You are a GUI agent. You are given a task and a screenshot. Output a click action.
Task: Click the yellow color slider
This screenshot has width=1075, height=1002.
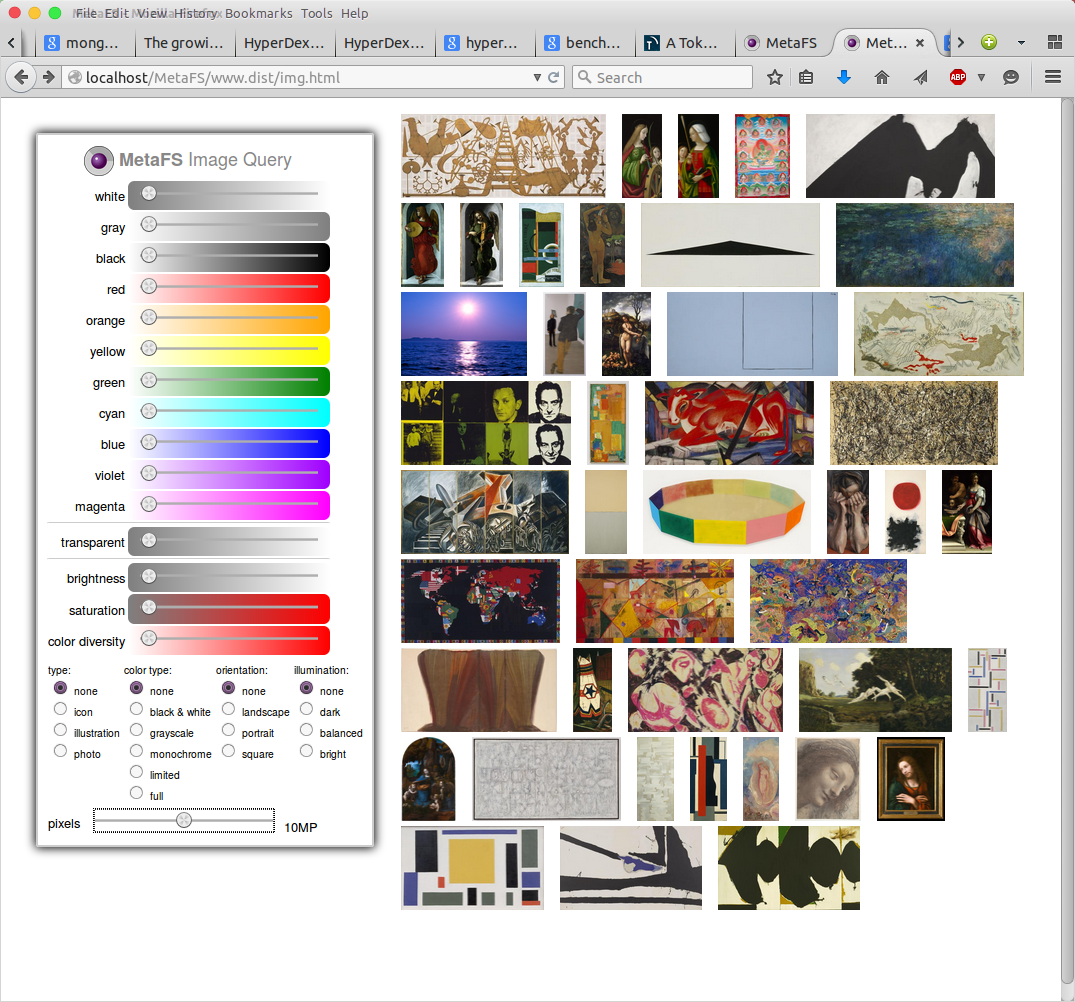[230, 350]
